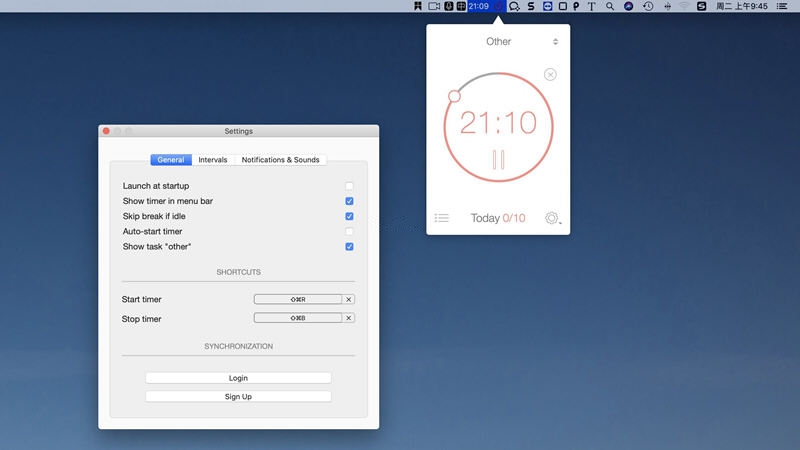Switch to the Intervals tab
Image resolution: width=800 pixels, height=450 pixels.
[213, 160]
